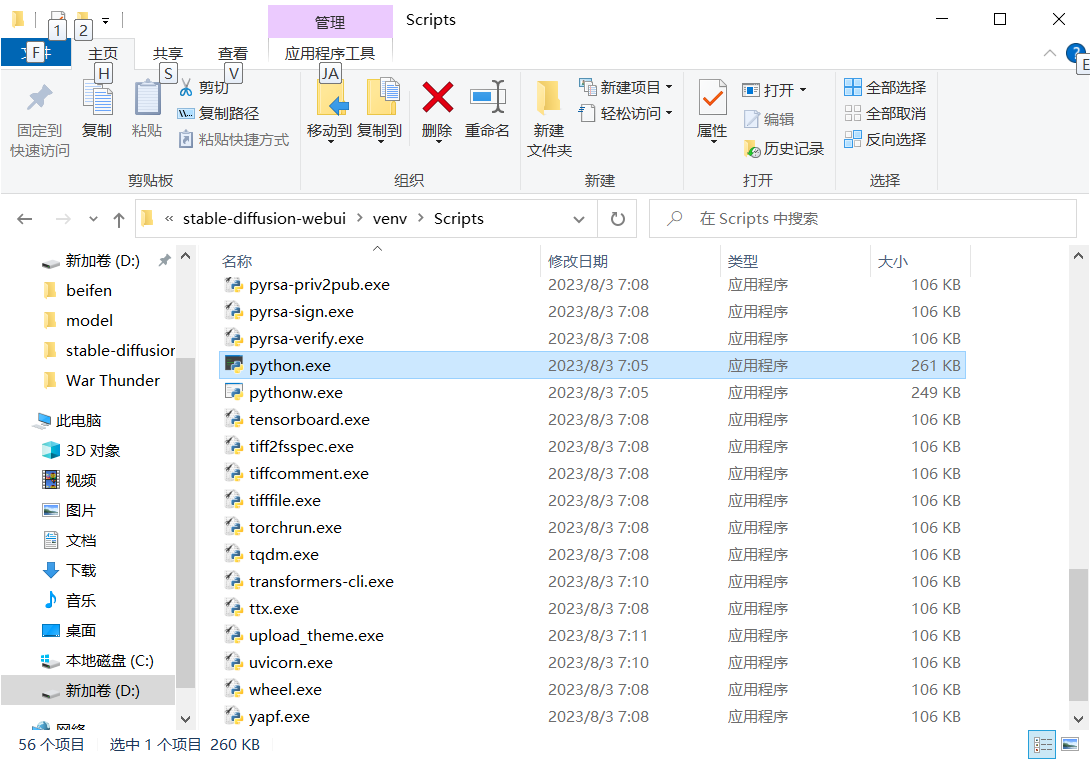Click the file list vertical scrollbar thumb
This screenshot has height=760, width=1090.
[1077, 635]
